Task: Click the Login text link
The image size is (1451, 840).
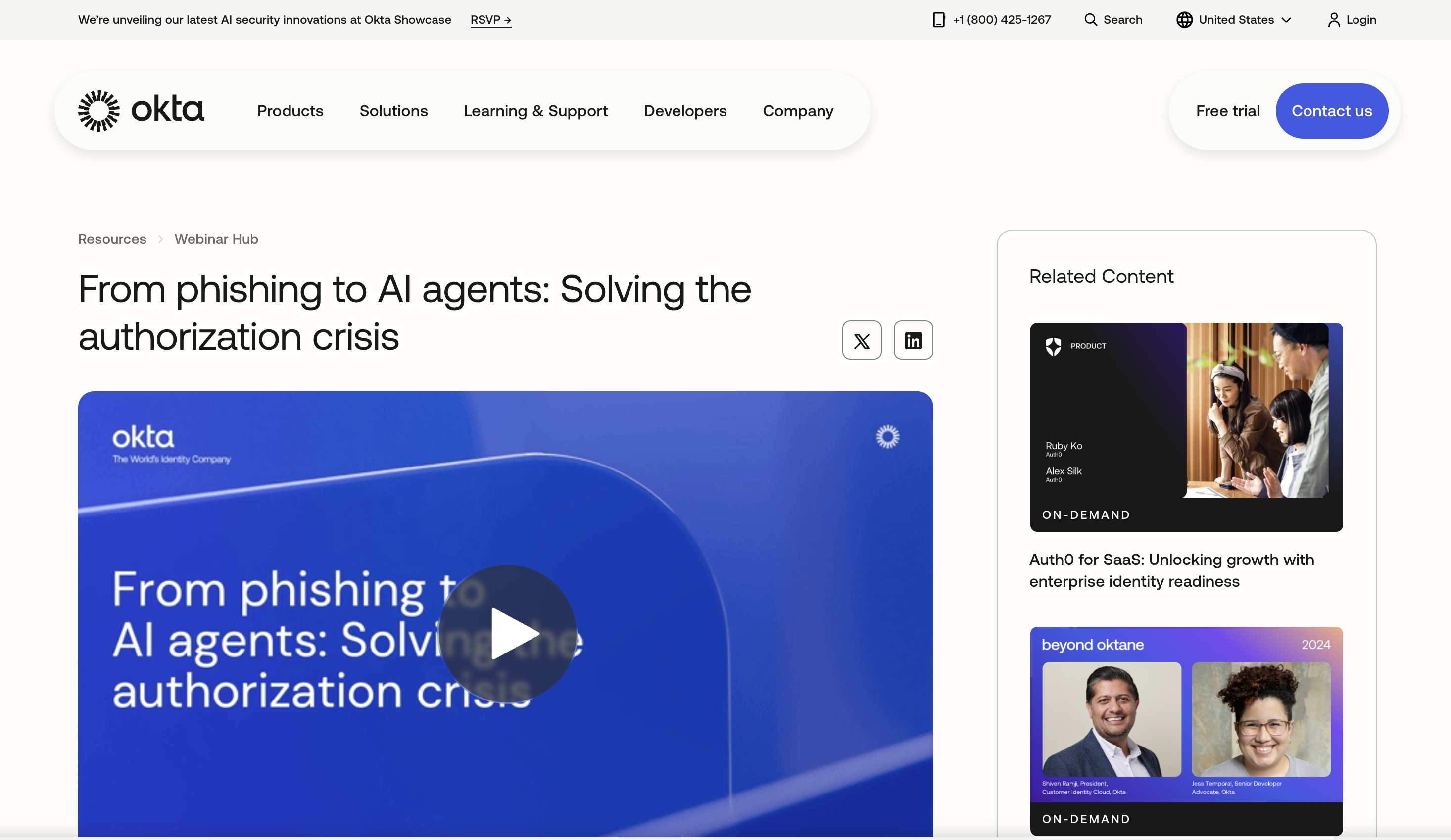Action: tap(1361, 20)
